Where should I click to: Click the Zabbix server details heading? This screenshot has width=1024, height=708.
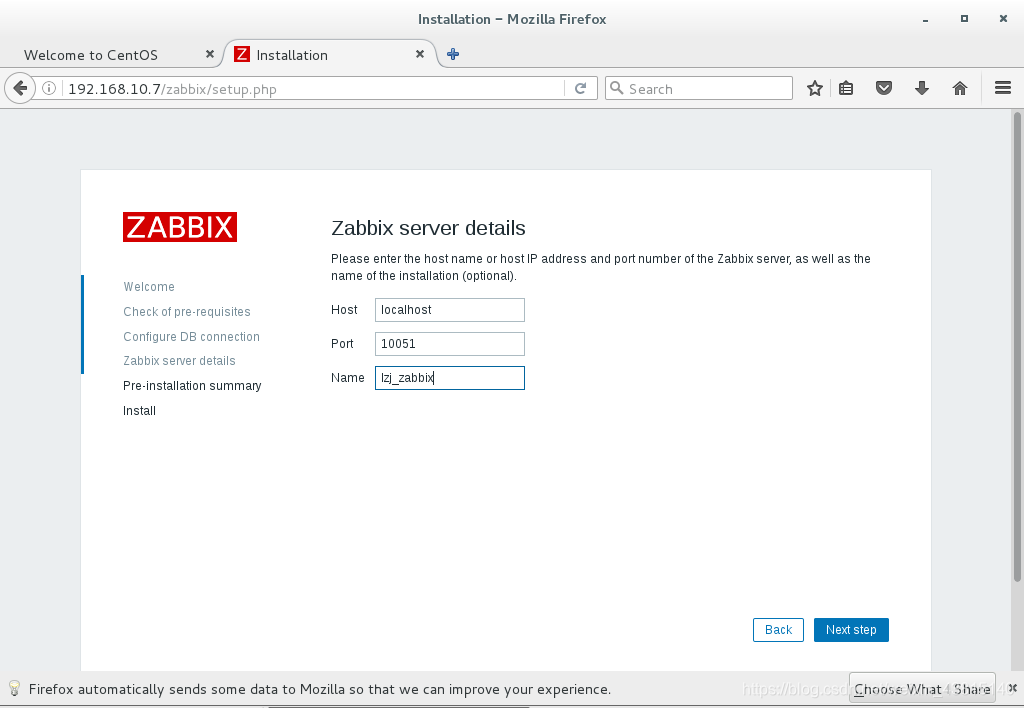click(428, 228)
